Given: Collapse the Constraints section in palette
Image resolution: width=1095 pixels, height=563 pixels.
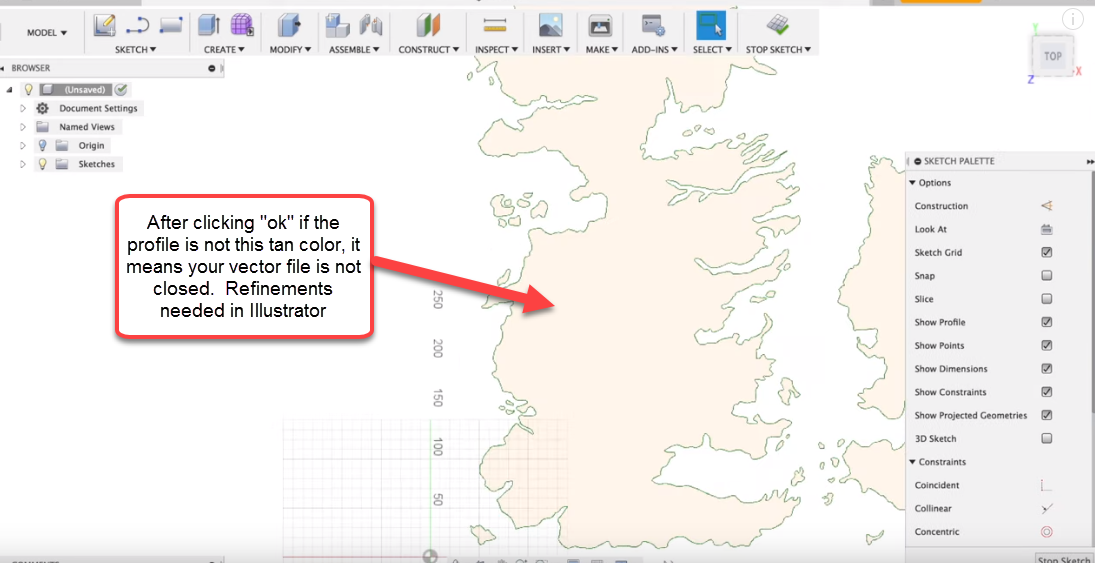Looking at the screenshot, I should coord(913,462).
